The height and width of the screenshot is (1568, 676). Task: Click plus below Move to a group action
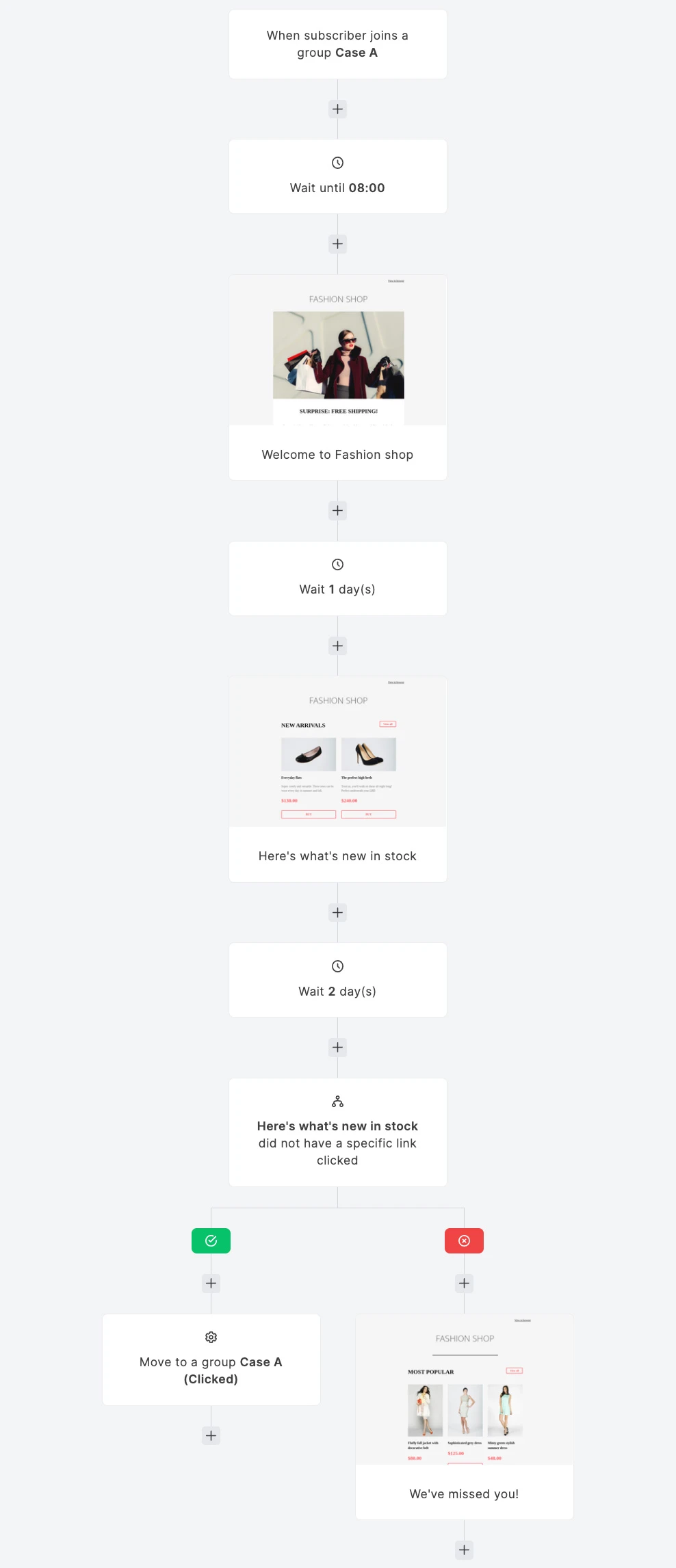pyautogui.click(x=211, y=1436)
